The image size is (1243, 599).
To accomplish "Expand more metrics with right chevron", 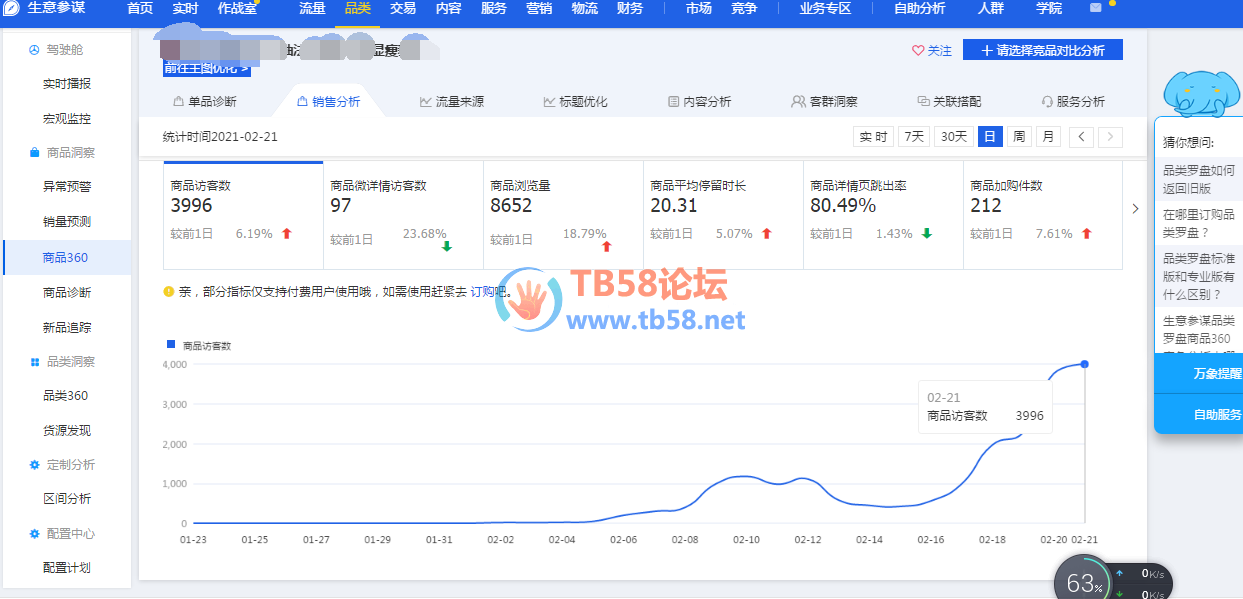I will [x=1135, y=209].
